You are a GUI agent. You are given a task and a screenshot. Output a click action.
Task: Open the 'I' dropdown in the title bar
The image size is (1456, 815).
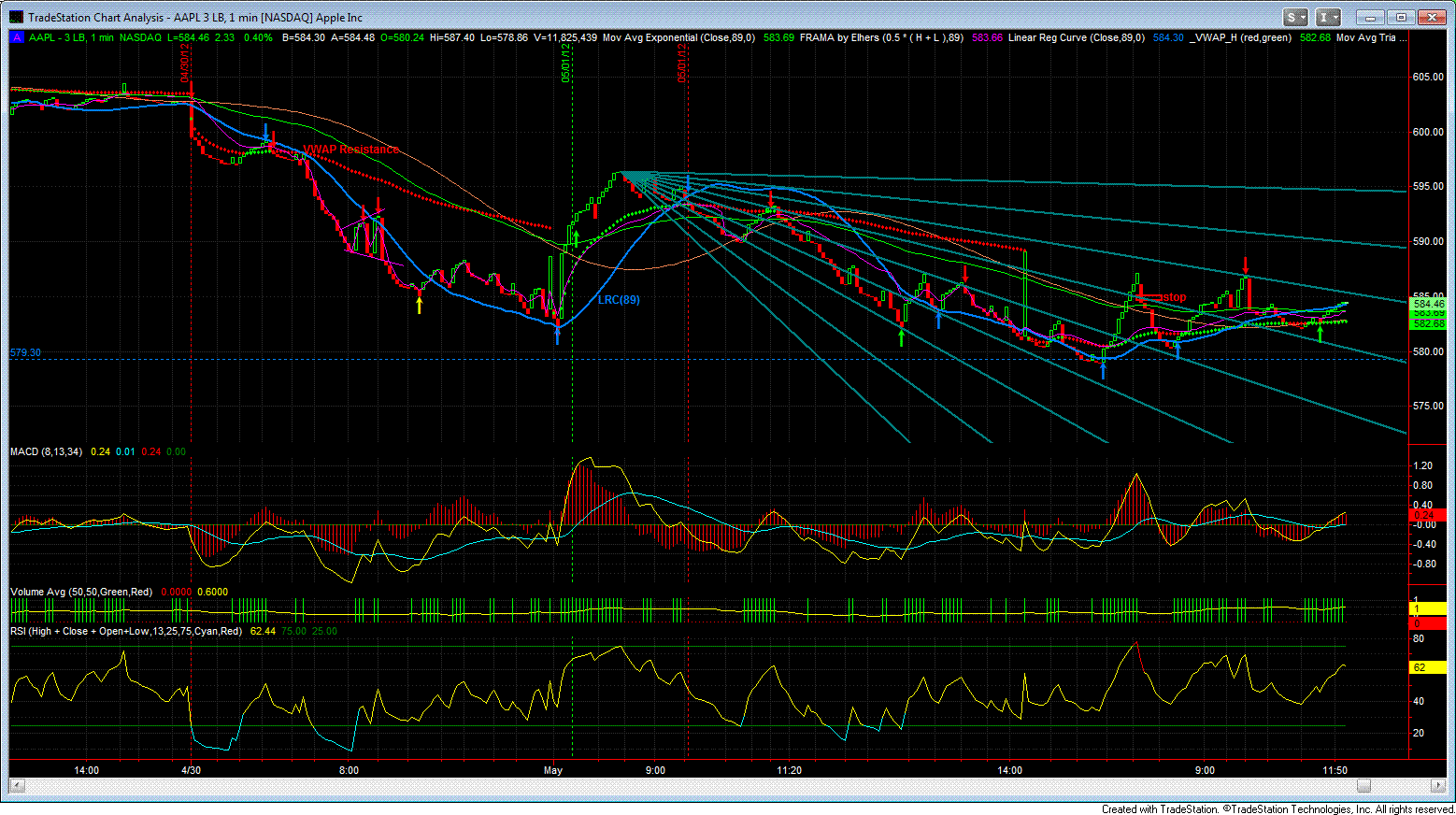1328,17
